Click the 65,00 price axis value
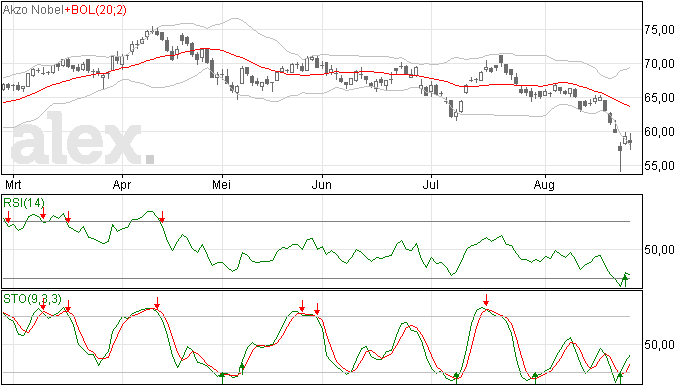This screenshot has height=387, width=690. point(659,98)
